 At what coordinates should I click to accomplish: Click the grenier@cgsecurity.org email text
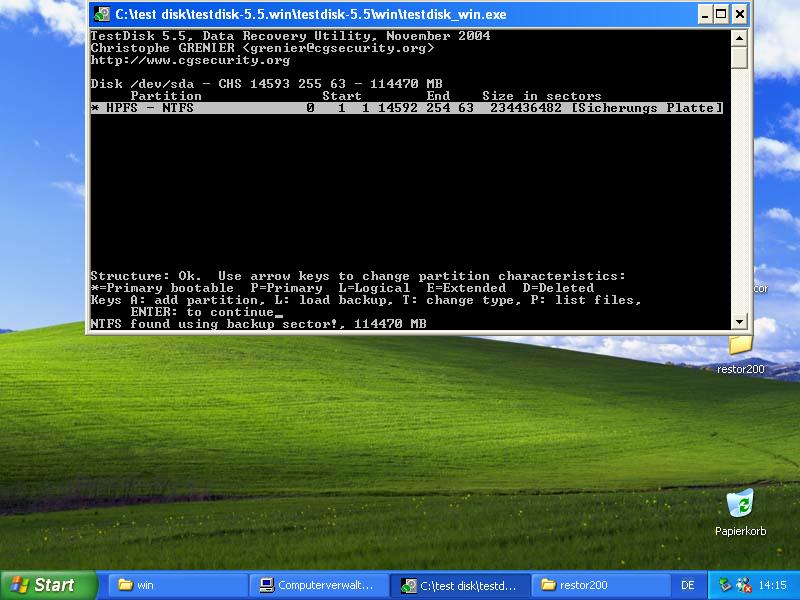pyautogui.click(x=338, y=48)
